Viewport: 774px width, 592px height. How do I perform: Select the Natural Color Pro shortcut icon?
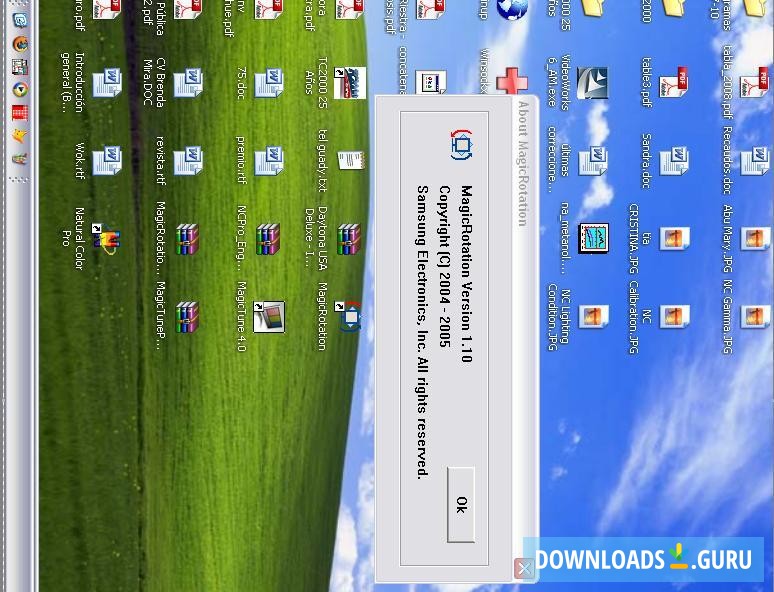pos(106,239)
